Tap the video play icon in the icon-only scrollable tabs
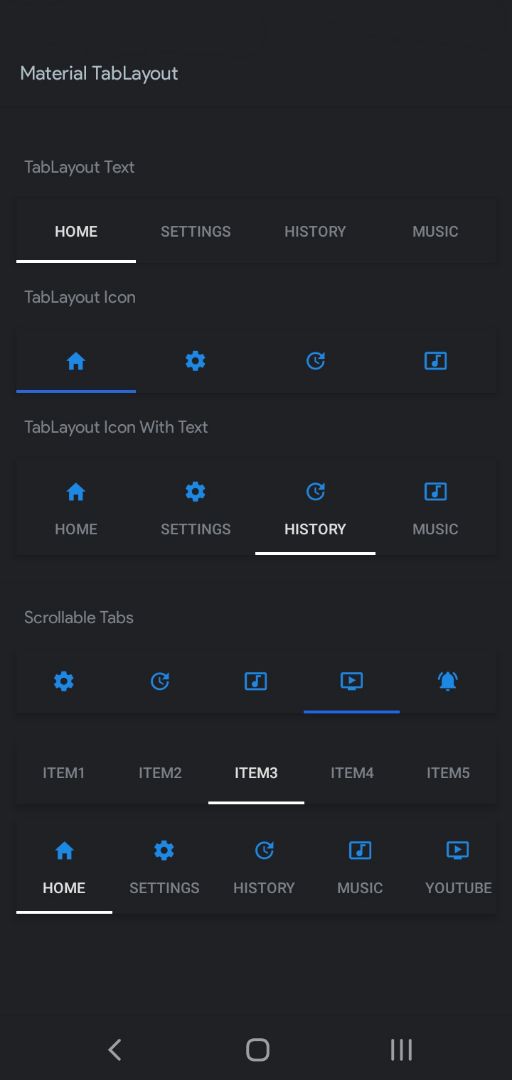Viewport: 512px width, 1080px height. 351,681
